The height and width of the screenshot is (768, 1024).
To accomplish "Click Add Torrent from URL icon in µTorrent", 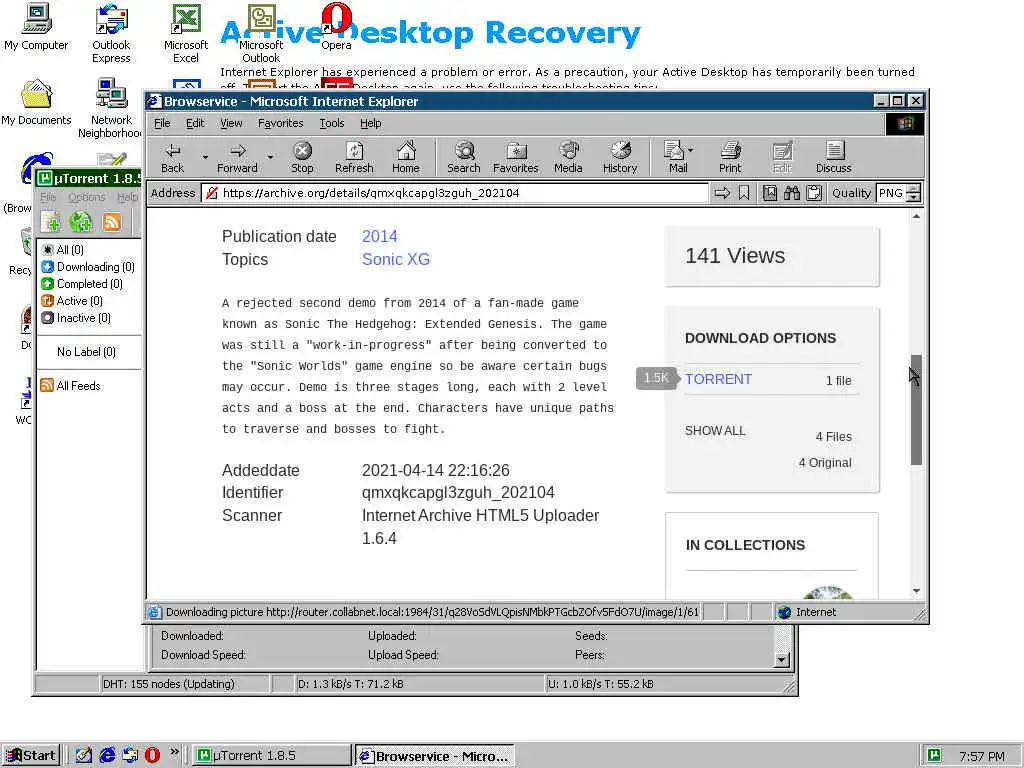I will (x=81, y=222).
